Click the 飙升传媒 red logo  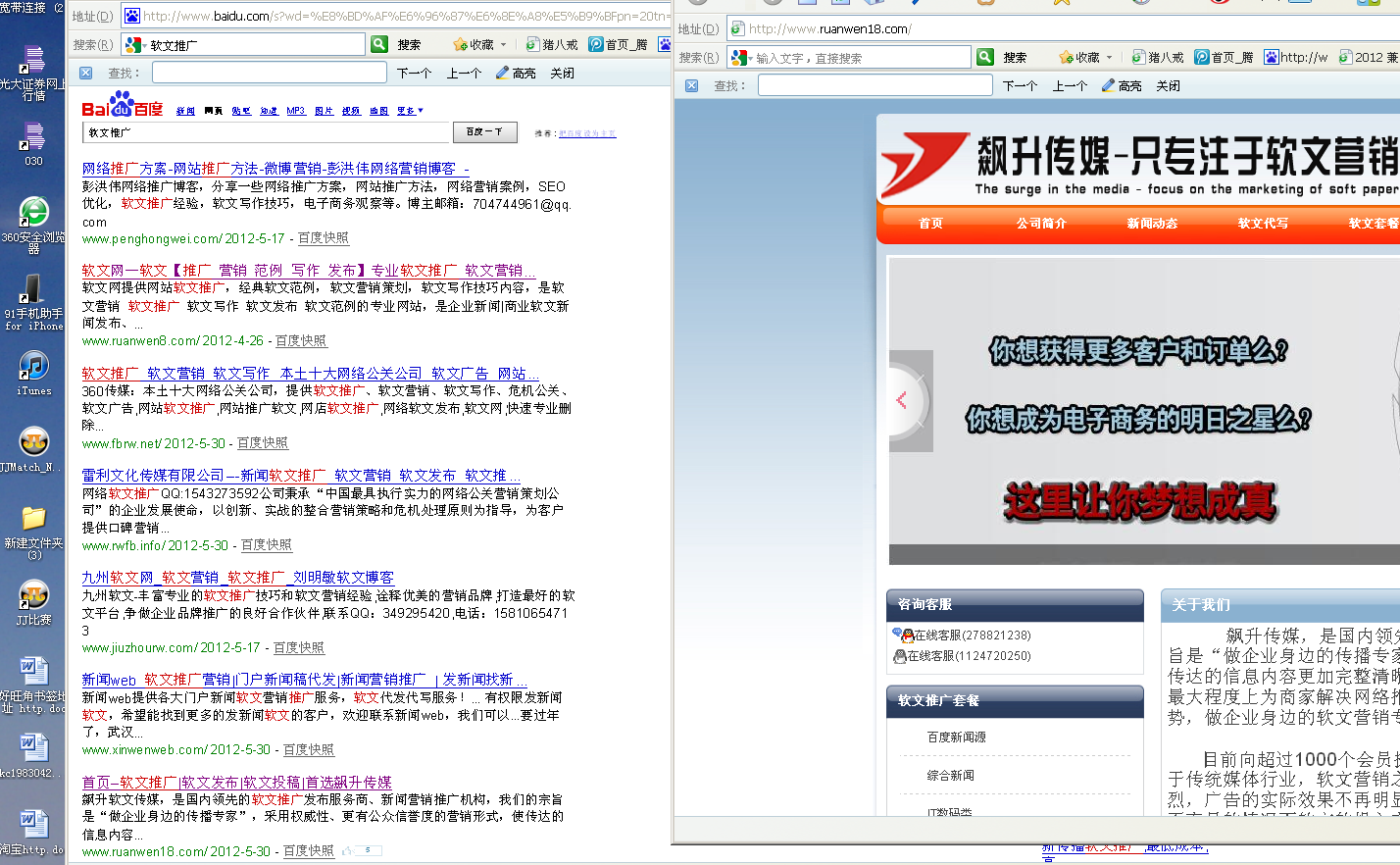(x=925, y=165)
